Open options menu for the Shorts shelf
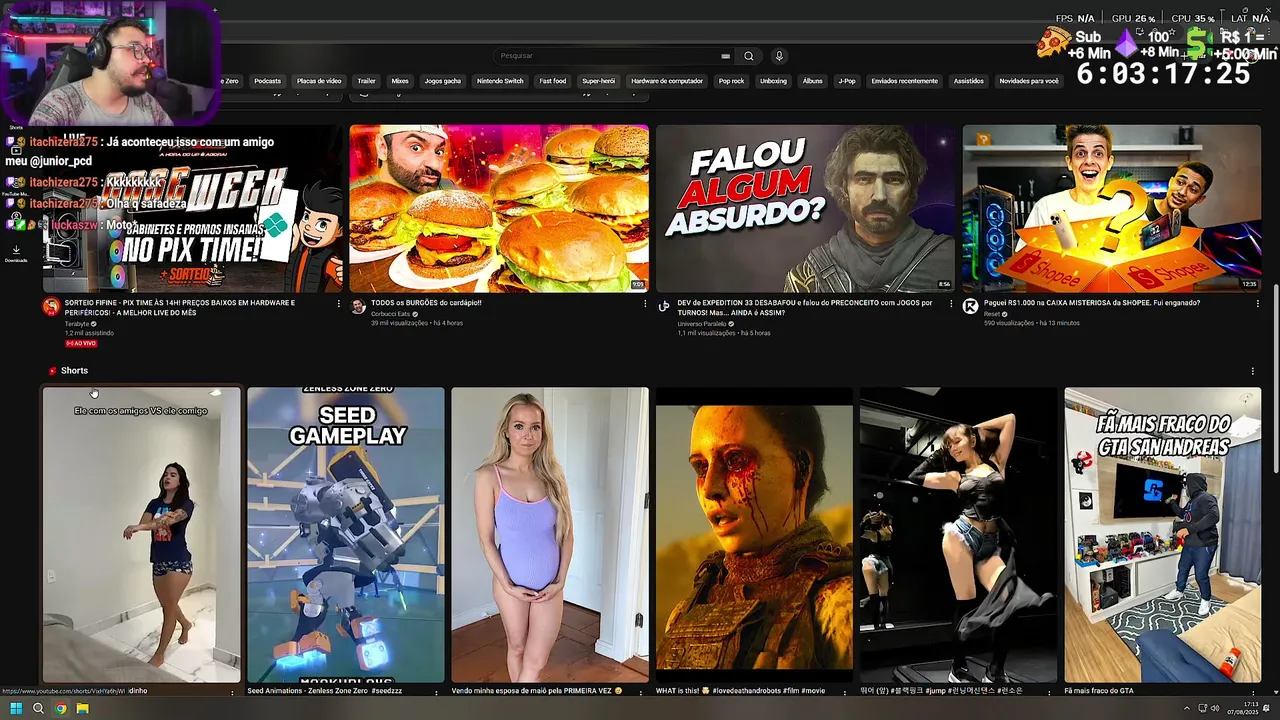1280x720 pixels. [x=1253, y=371]
